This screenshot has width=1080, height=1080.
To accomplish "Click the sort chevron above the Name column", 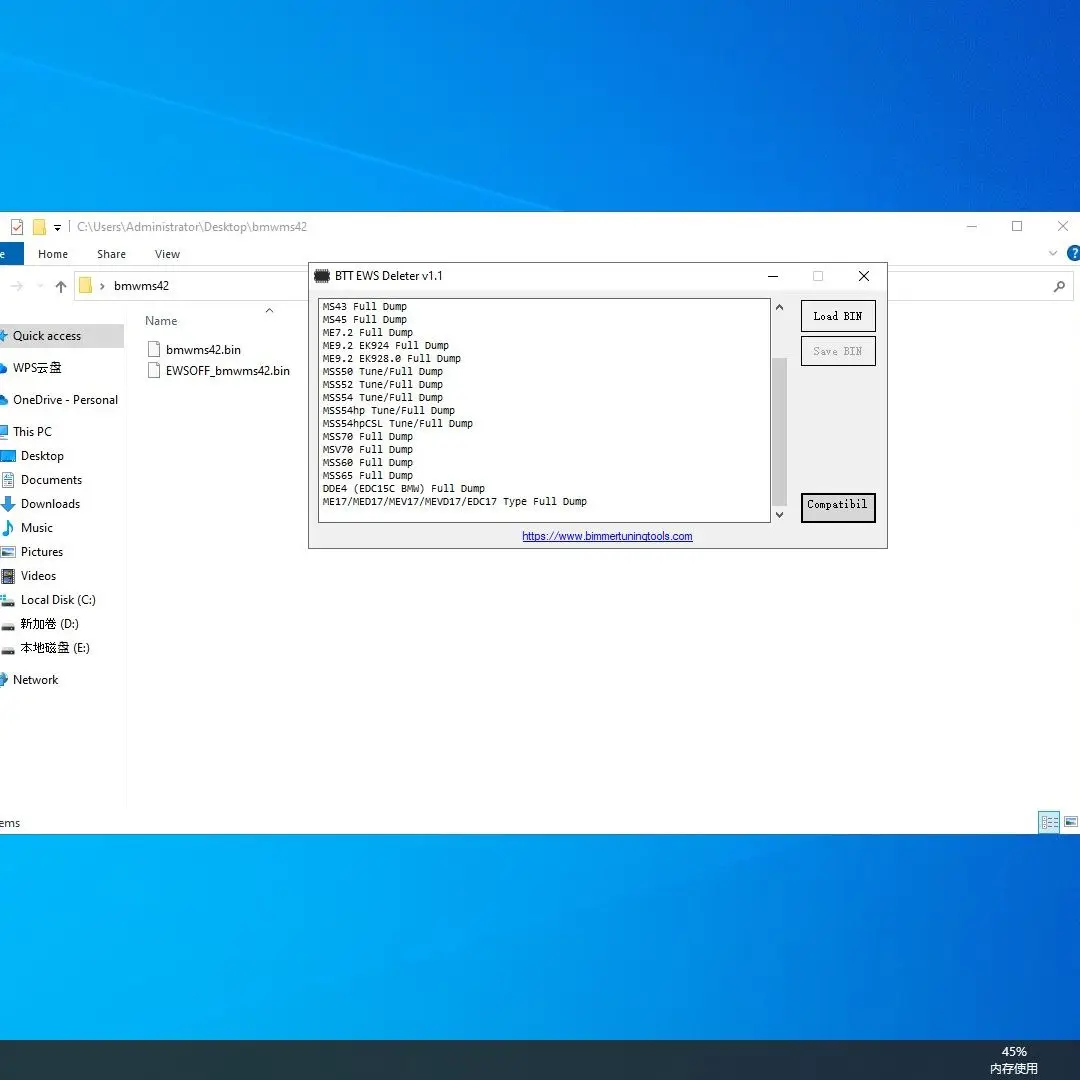I will point(269,311).
